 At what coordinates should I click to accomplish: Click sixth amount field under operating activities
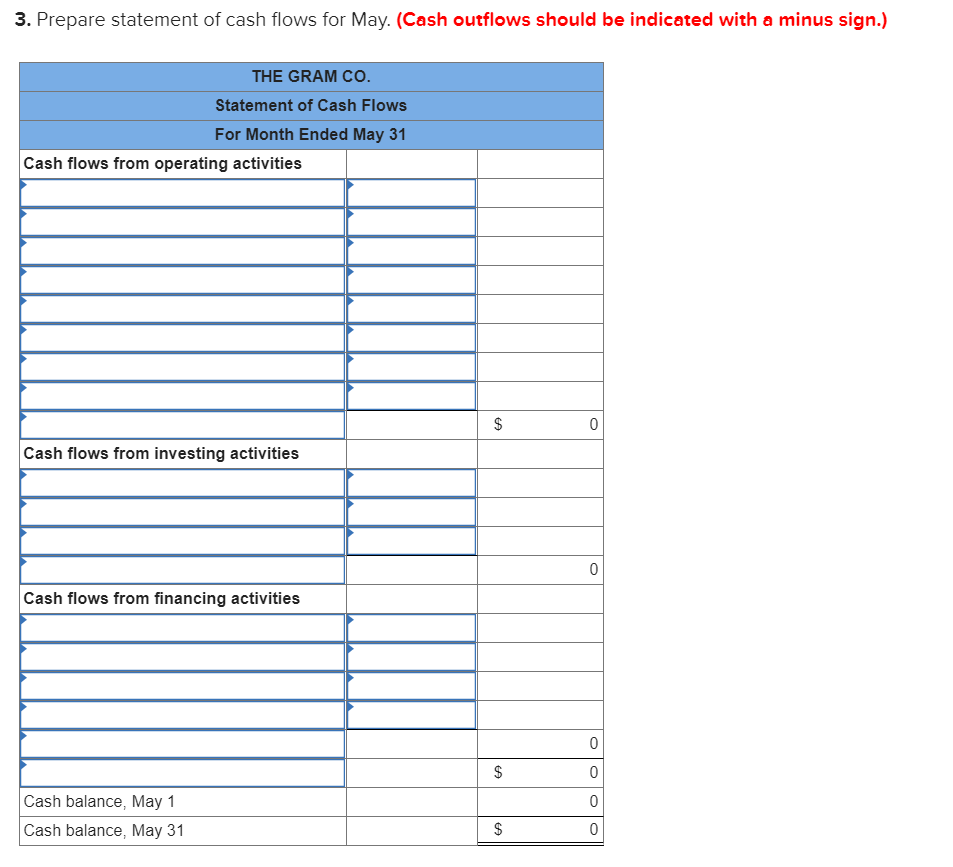[x=411, y=338]
